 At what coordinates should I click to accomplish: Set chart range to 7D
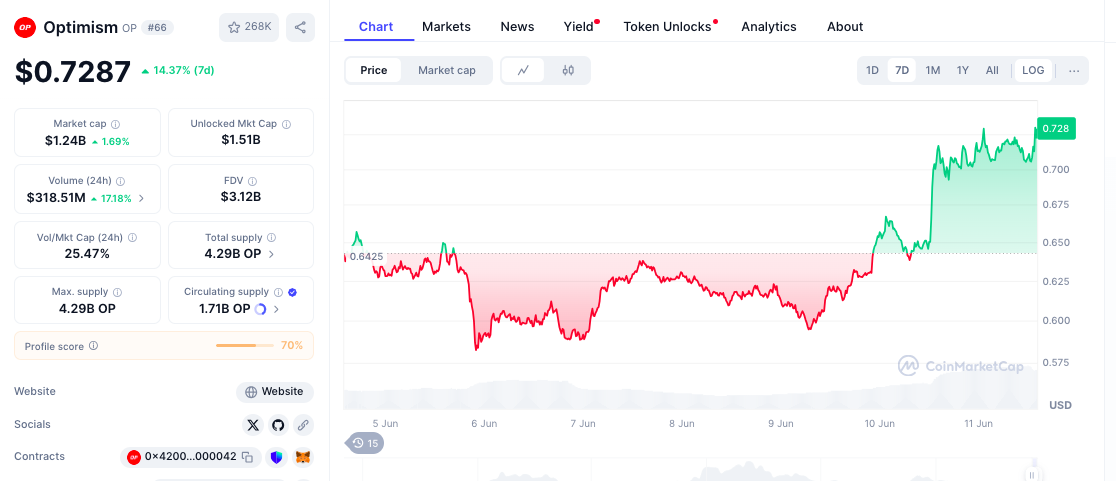pos(902,70)
